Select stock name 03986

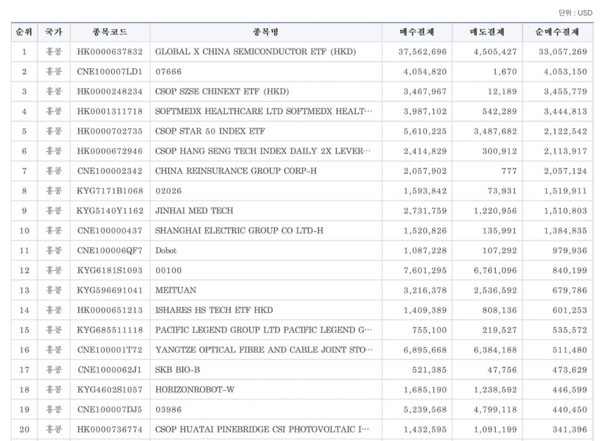tap(168, 410)
